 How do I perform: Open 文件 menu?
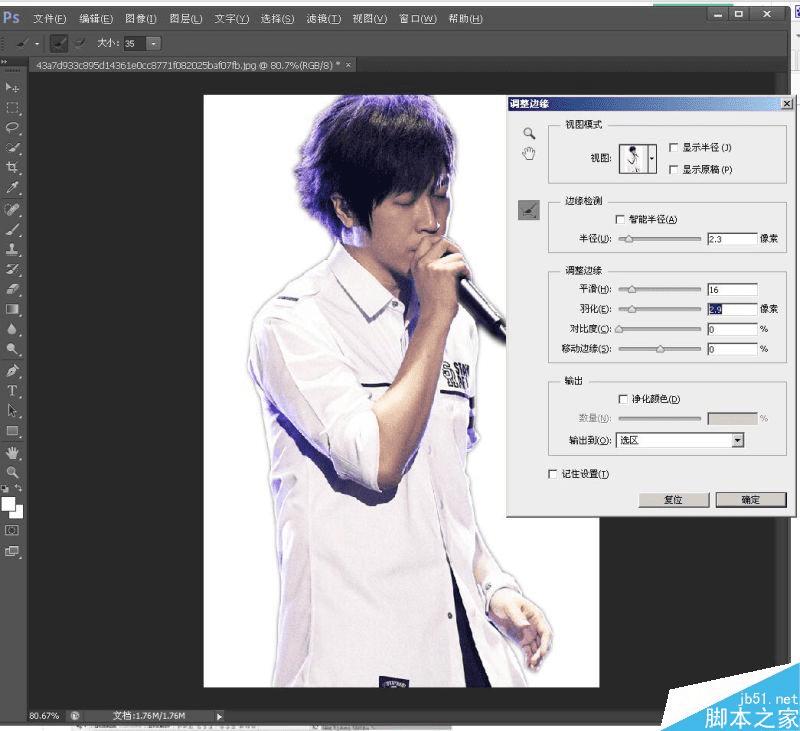[49, 19]
